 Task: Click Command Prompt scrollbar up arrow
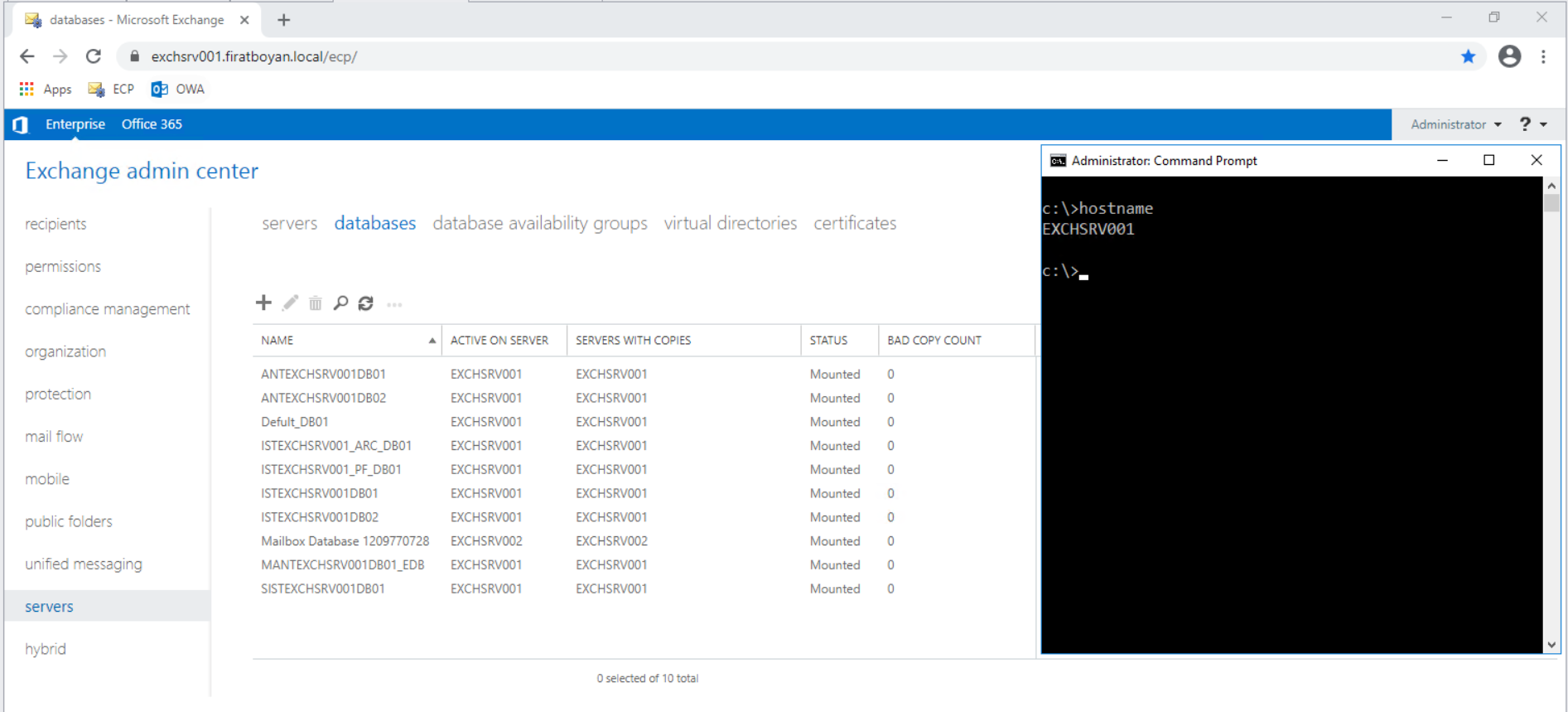(1551, 186)
